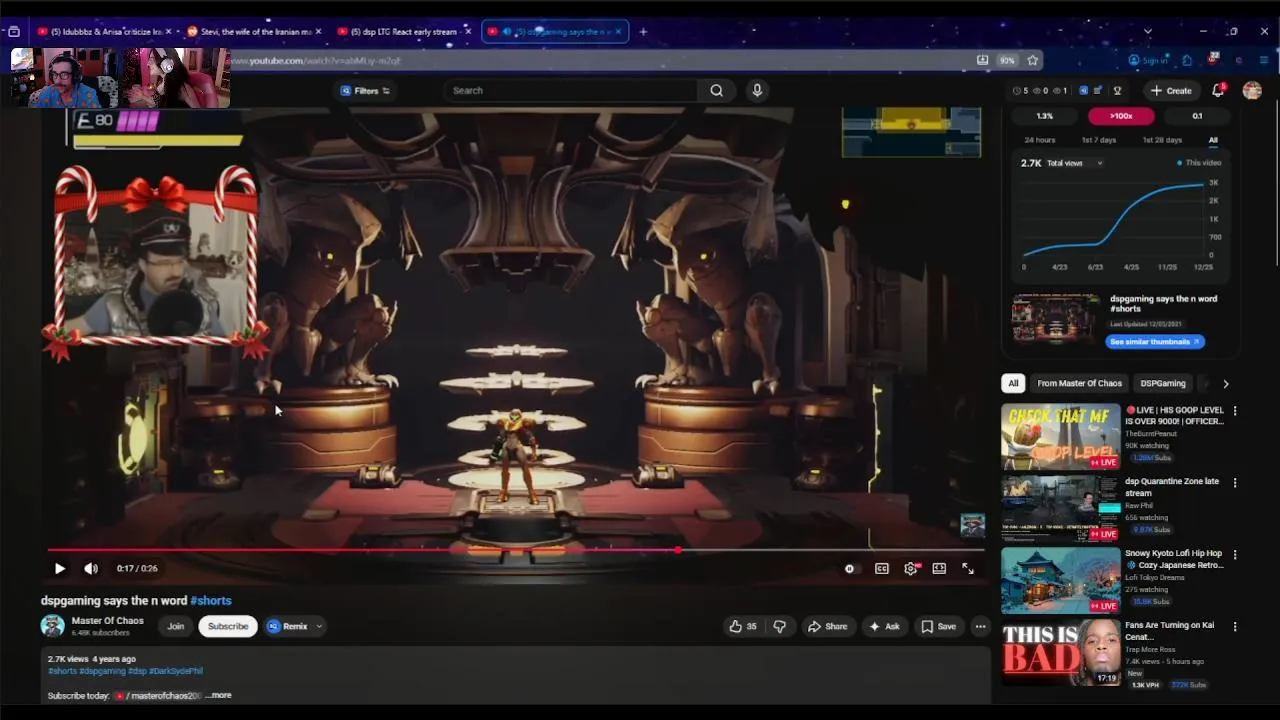Expand the description with ...more
Viewport: 1280px width, 720px height.
pos(218,695)
